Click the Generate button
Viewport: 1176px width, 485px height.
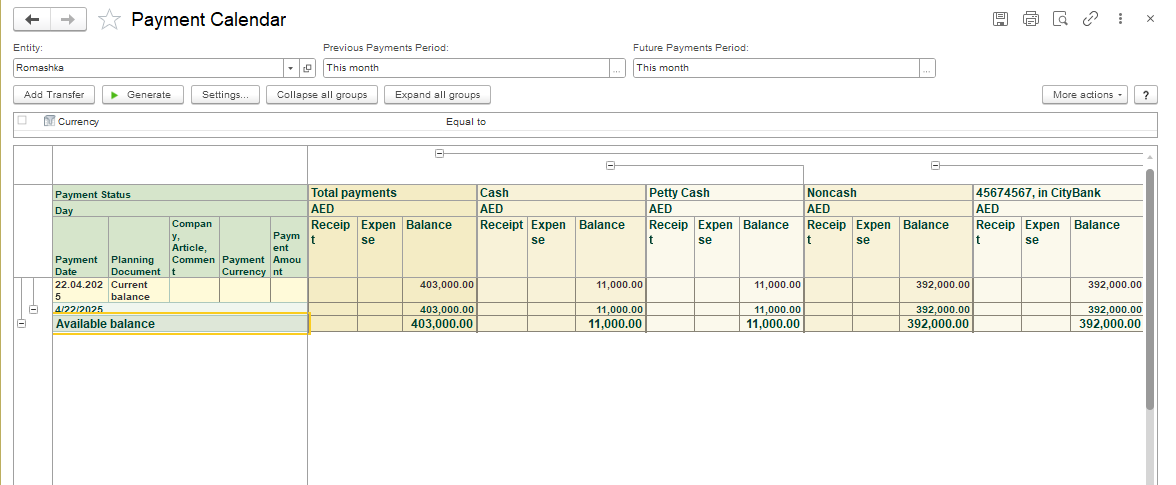pyautogui.click(x=143, y=95)
